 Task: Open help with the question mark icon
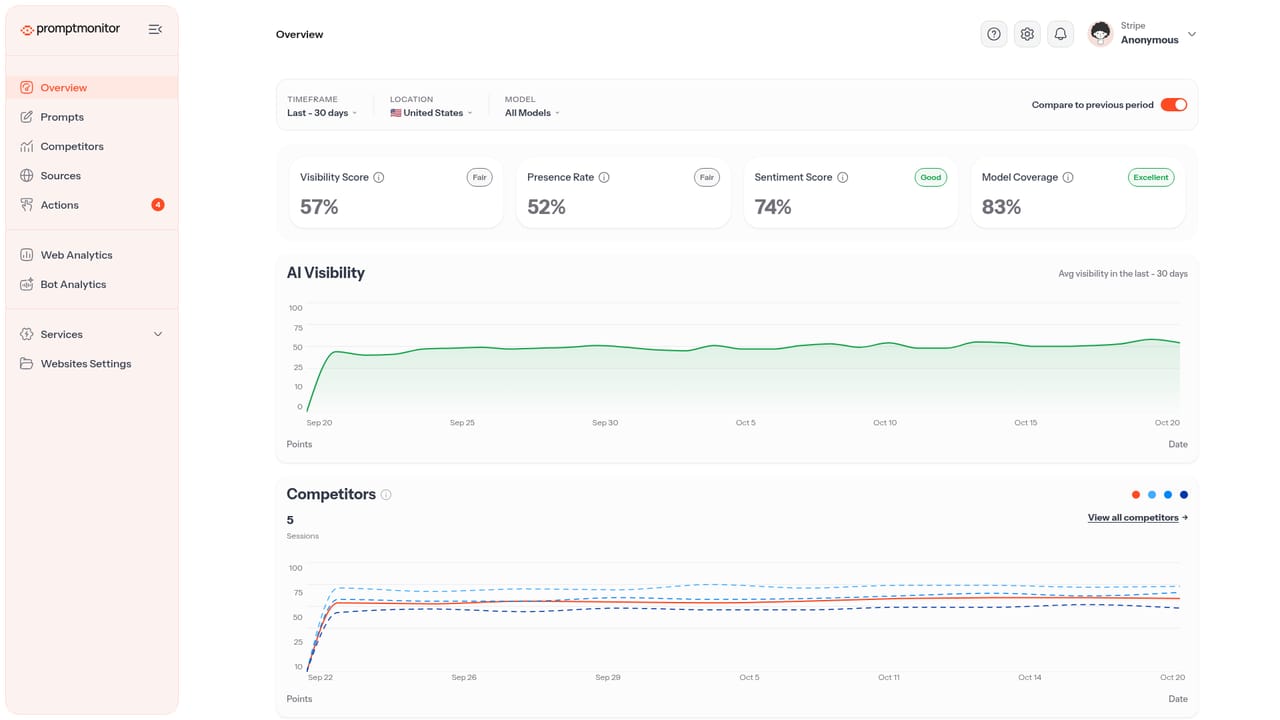pos(994,34)
